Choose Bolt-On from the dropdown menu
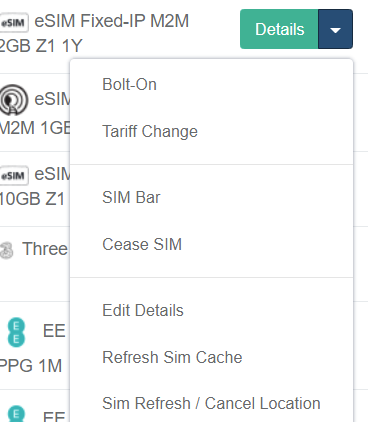The image size is (368, 422). (129, 84)
